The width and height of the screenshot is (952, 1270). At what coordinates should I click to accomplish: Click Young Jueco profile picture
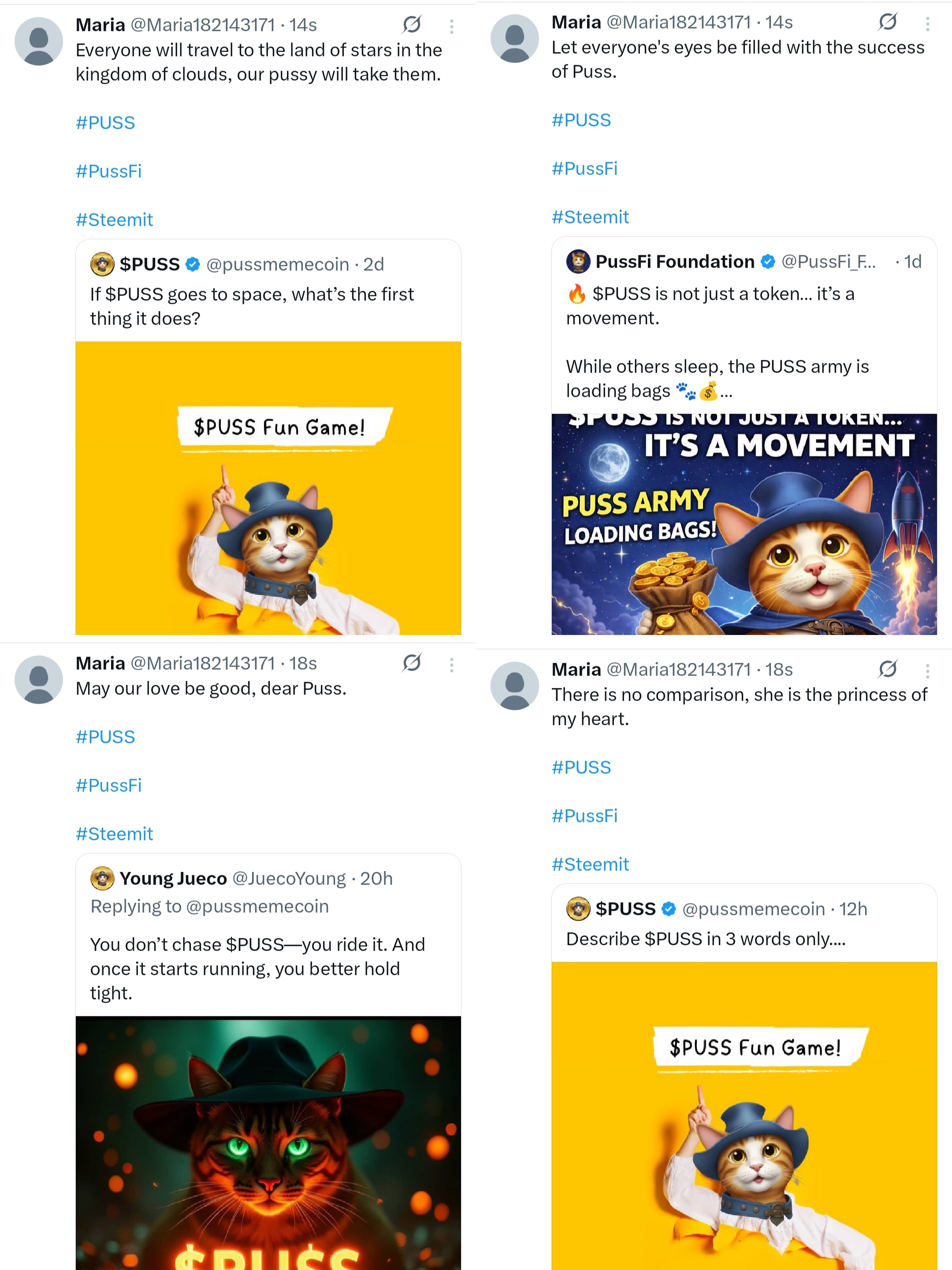102,878
